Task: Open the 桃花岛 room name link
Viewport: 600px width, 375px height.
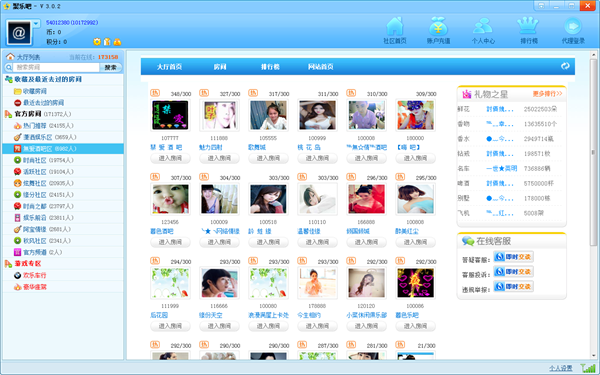Action: (x=309, y=147)
